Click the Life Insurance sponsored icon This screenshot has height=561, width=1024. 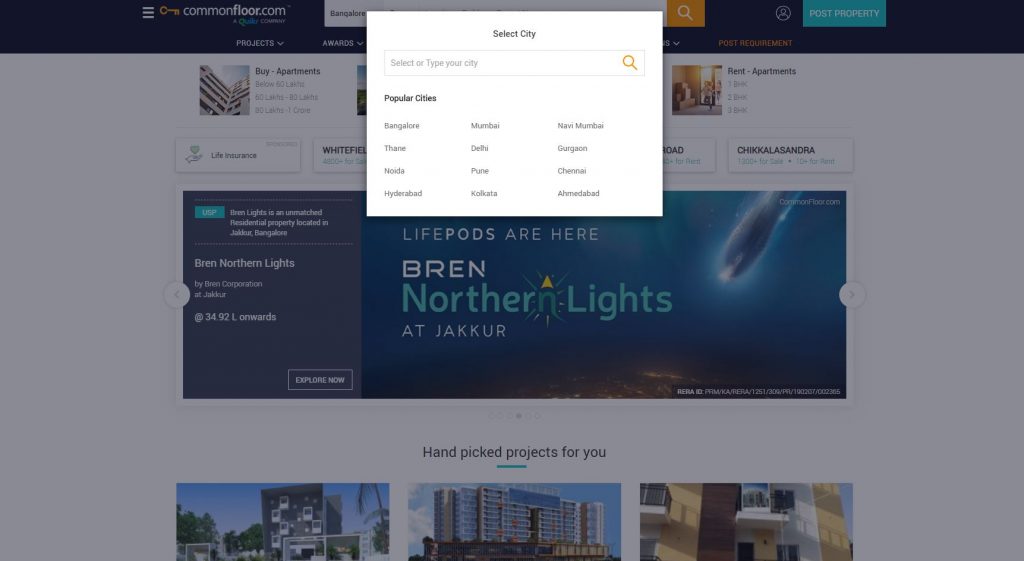pos(194,155)
